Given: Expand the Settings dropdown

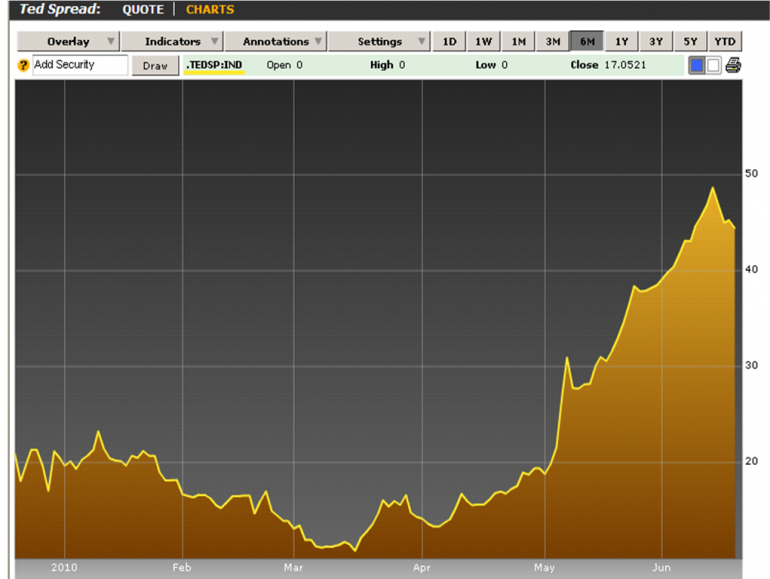Looking at the screenshot, I should click(x=380, y=41).
